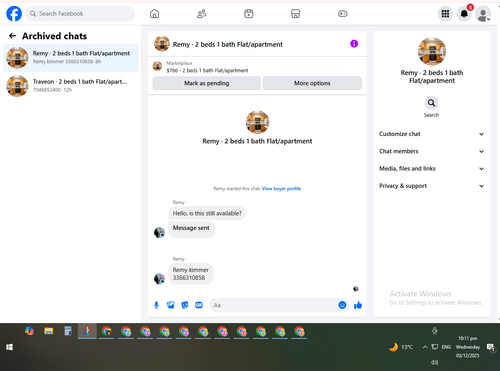The image size is (500, 371).
Task: Open the notifications bell
Action: pos(464,14)
